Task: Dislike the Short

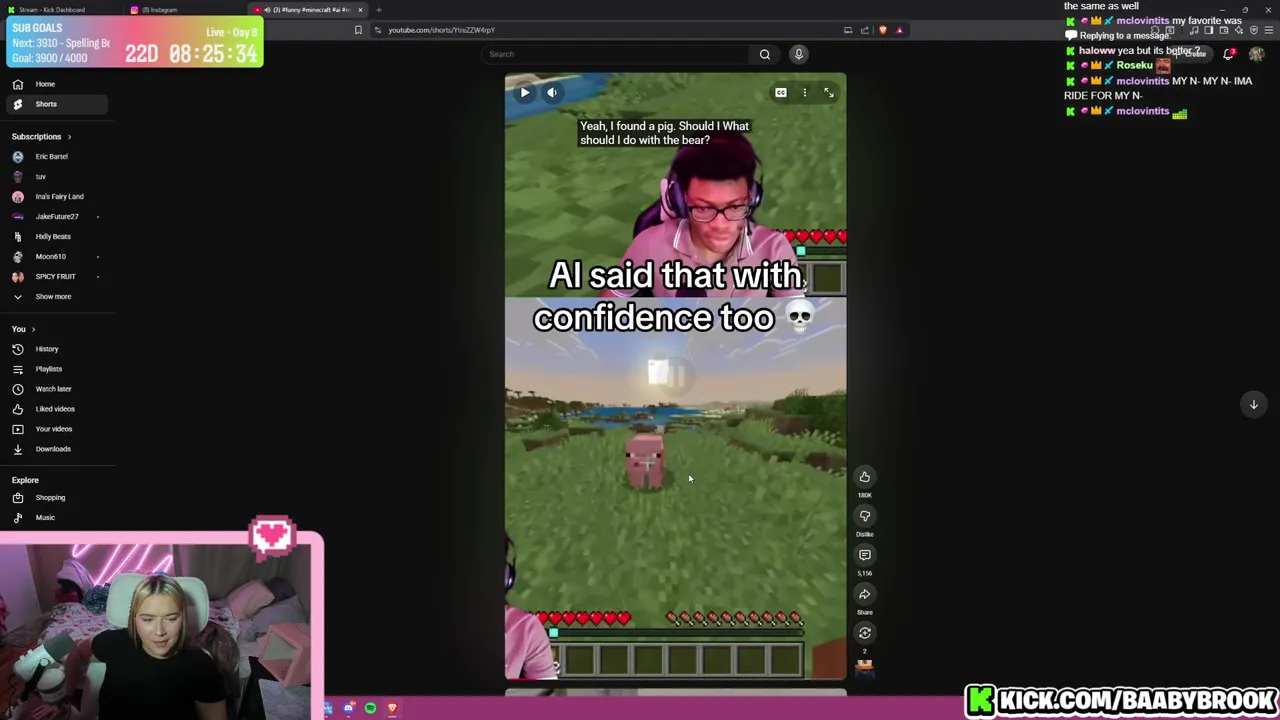Action: (865, 516)
